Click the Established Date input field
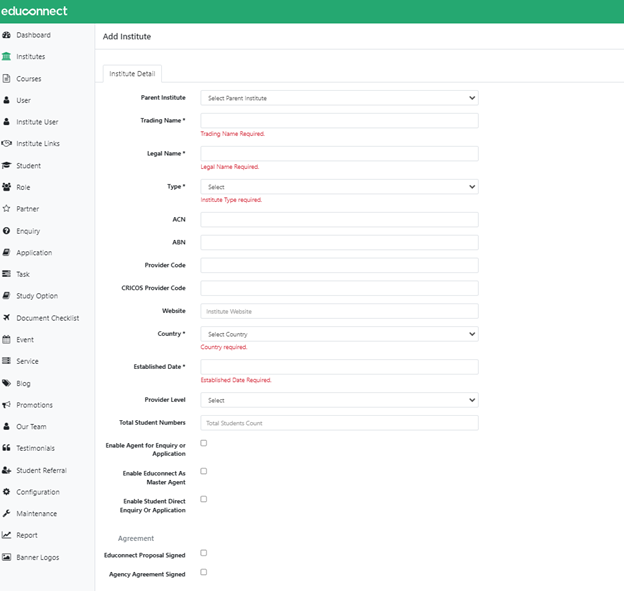This screenshot has height=591, width=624. [x=339, y=367]
